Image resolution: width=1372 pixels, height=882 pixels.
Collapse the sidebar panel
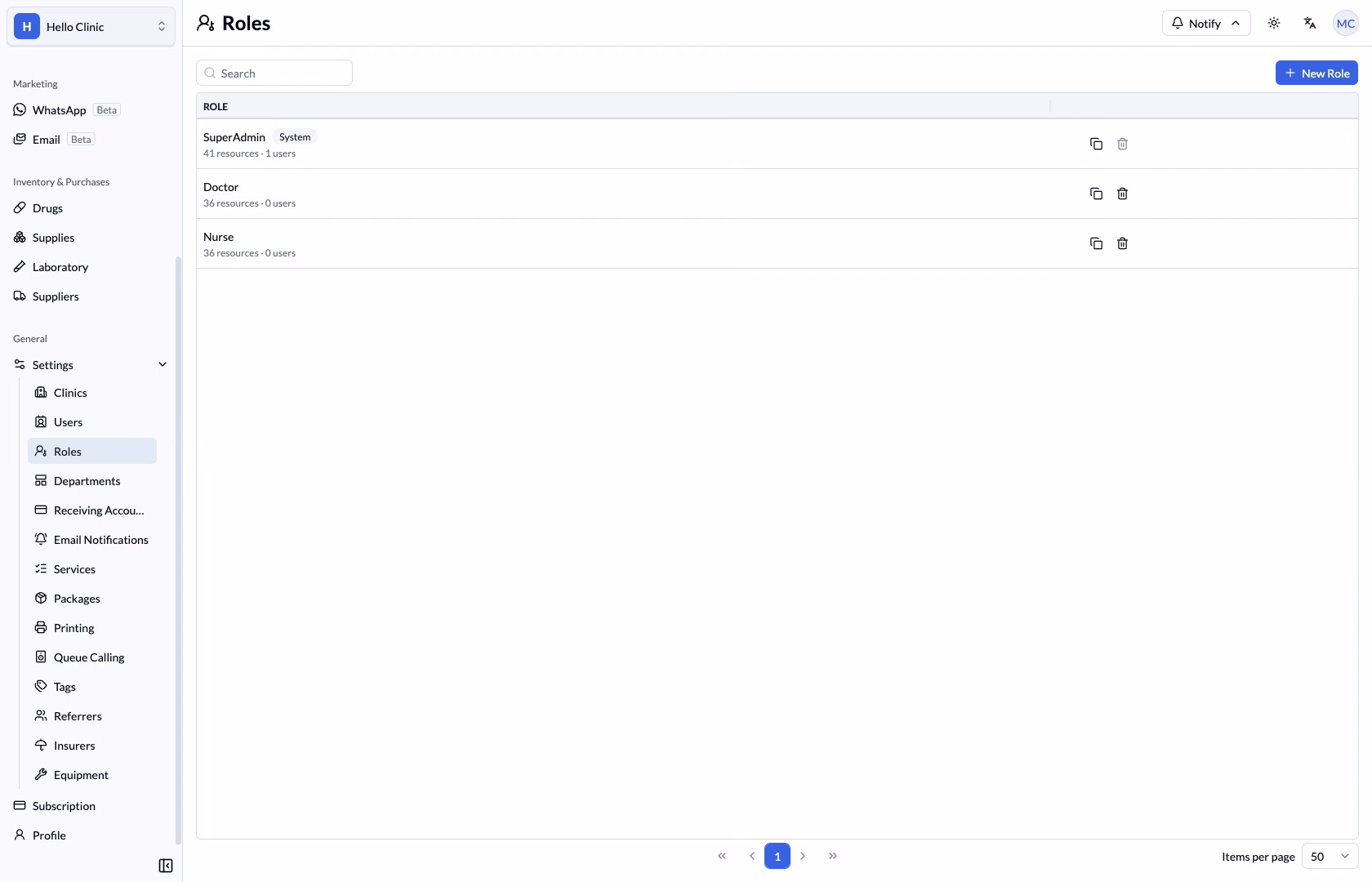click(x=166, y=866)
